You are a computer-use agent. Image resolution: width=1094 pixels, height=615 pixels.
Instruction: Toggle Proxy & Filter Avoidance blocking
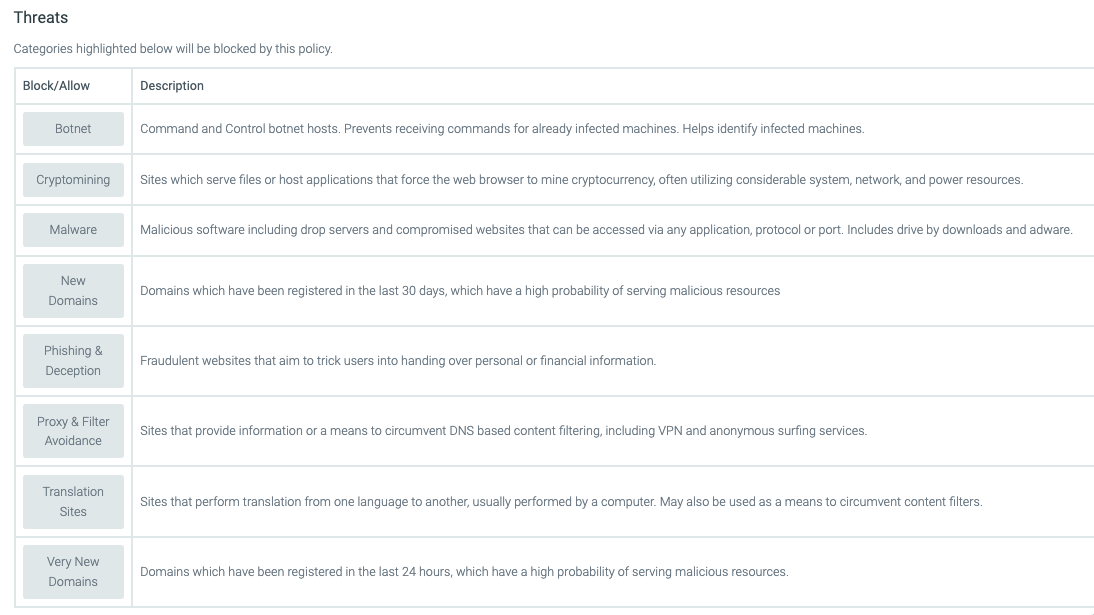tap(73, 431)
